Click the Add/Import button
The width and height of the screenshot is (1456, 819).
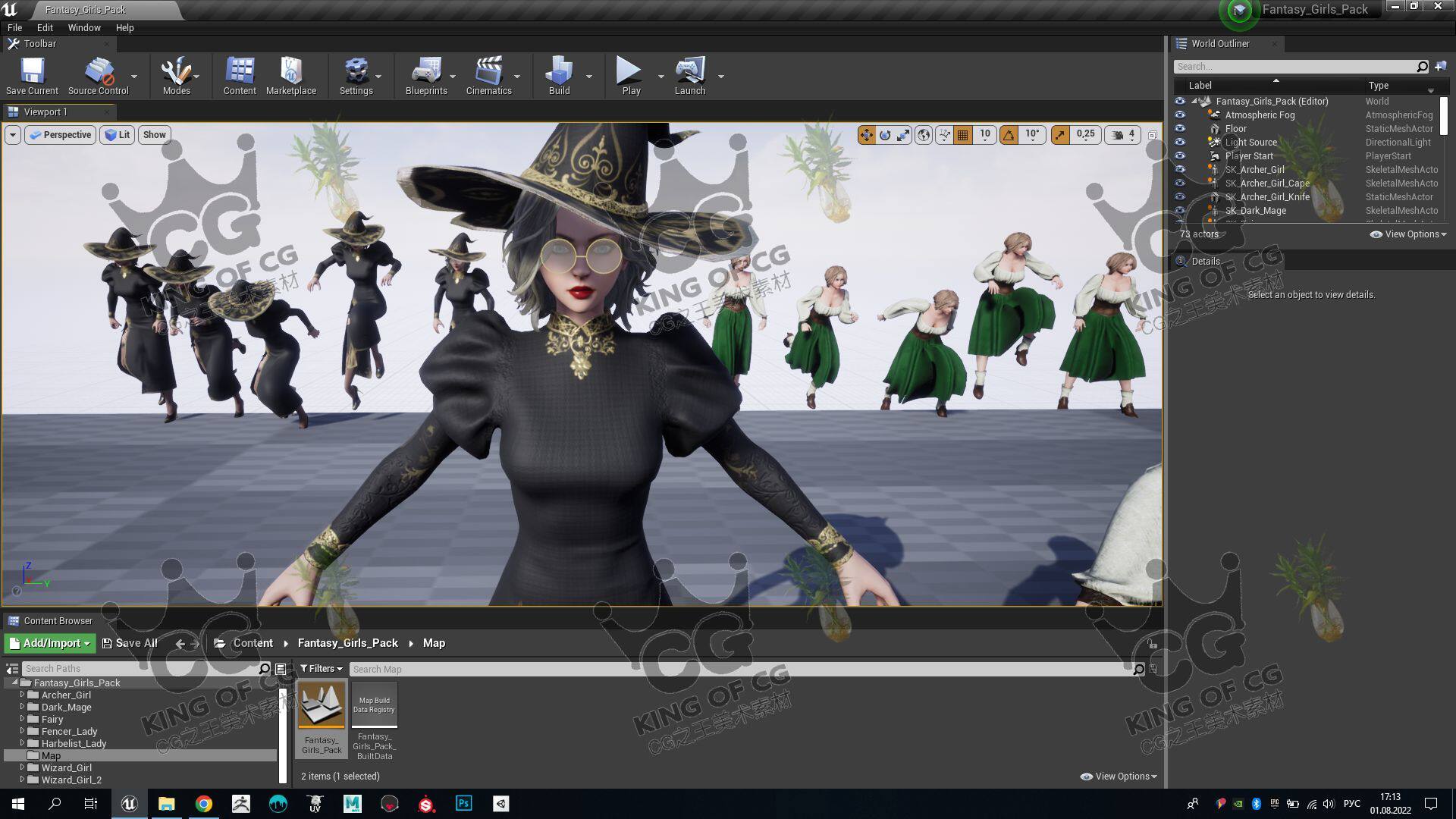pyautogui.click(x=50, y=643)
